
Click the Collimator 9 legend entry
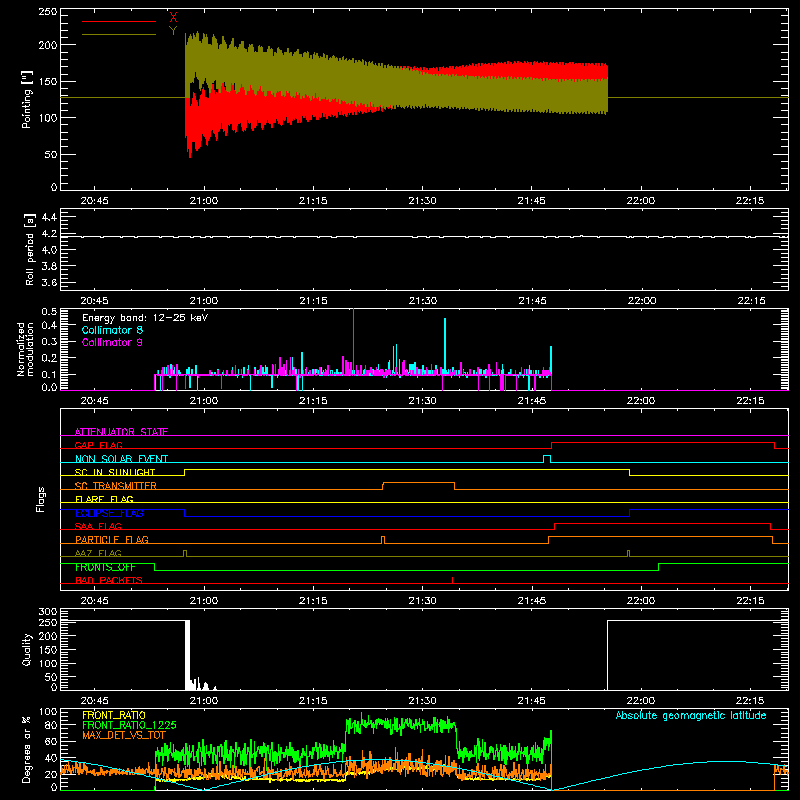tap(112, 342)
